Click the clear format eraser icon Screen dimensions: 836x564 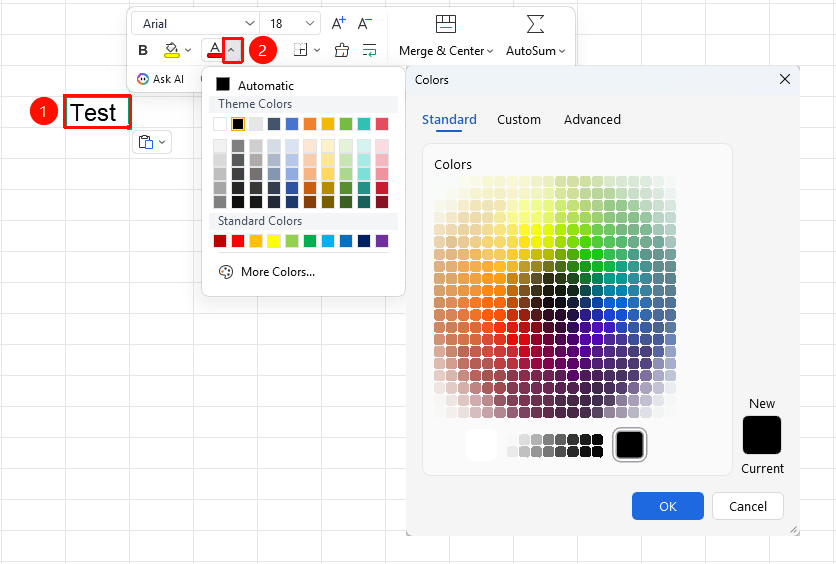[342, 50]
